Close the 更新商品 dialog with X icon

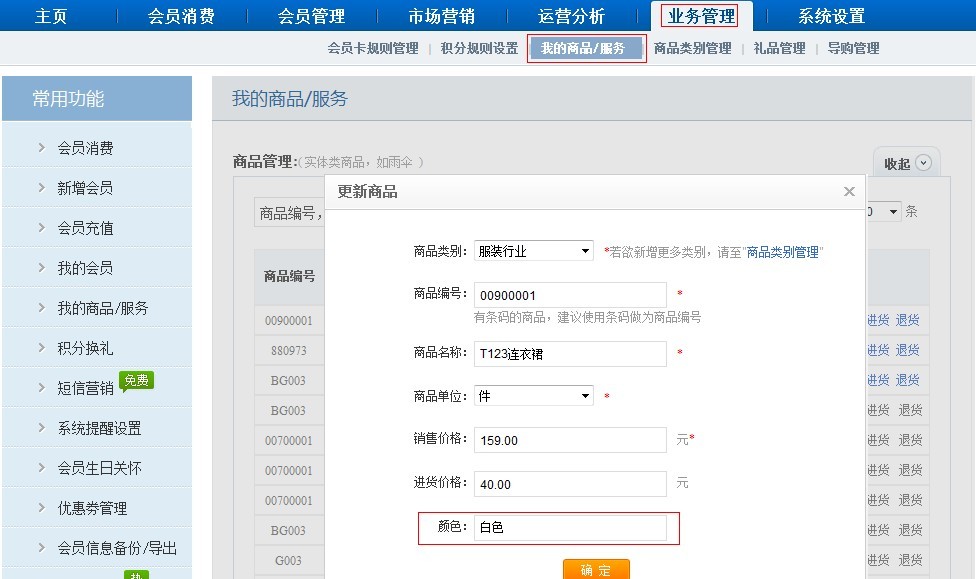(x=849, y=191)
